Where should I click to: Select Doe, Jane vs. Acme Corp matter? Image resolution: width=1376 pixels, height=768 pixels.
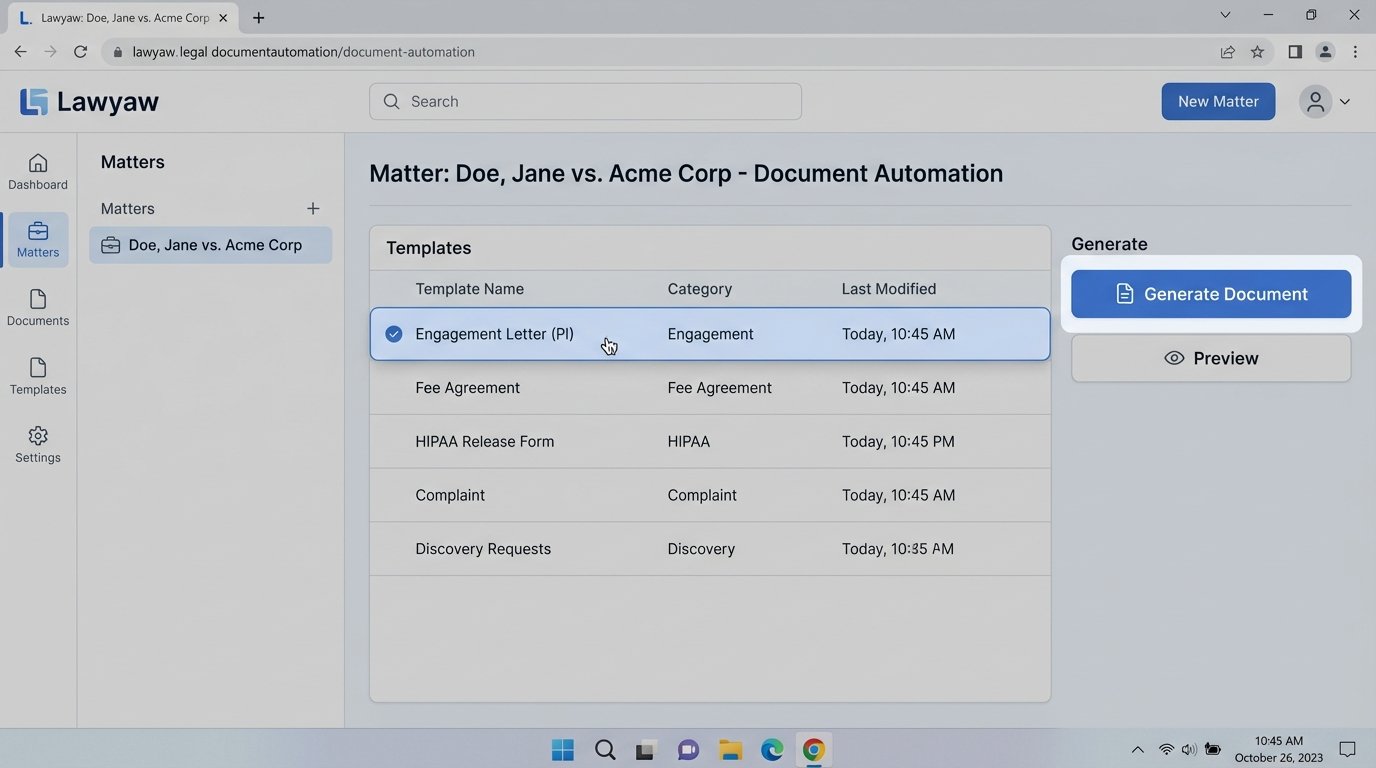click(x=210, y=244)
